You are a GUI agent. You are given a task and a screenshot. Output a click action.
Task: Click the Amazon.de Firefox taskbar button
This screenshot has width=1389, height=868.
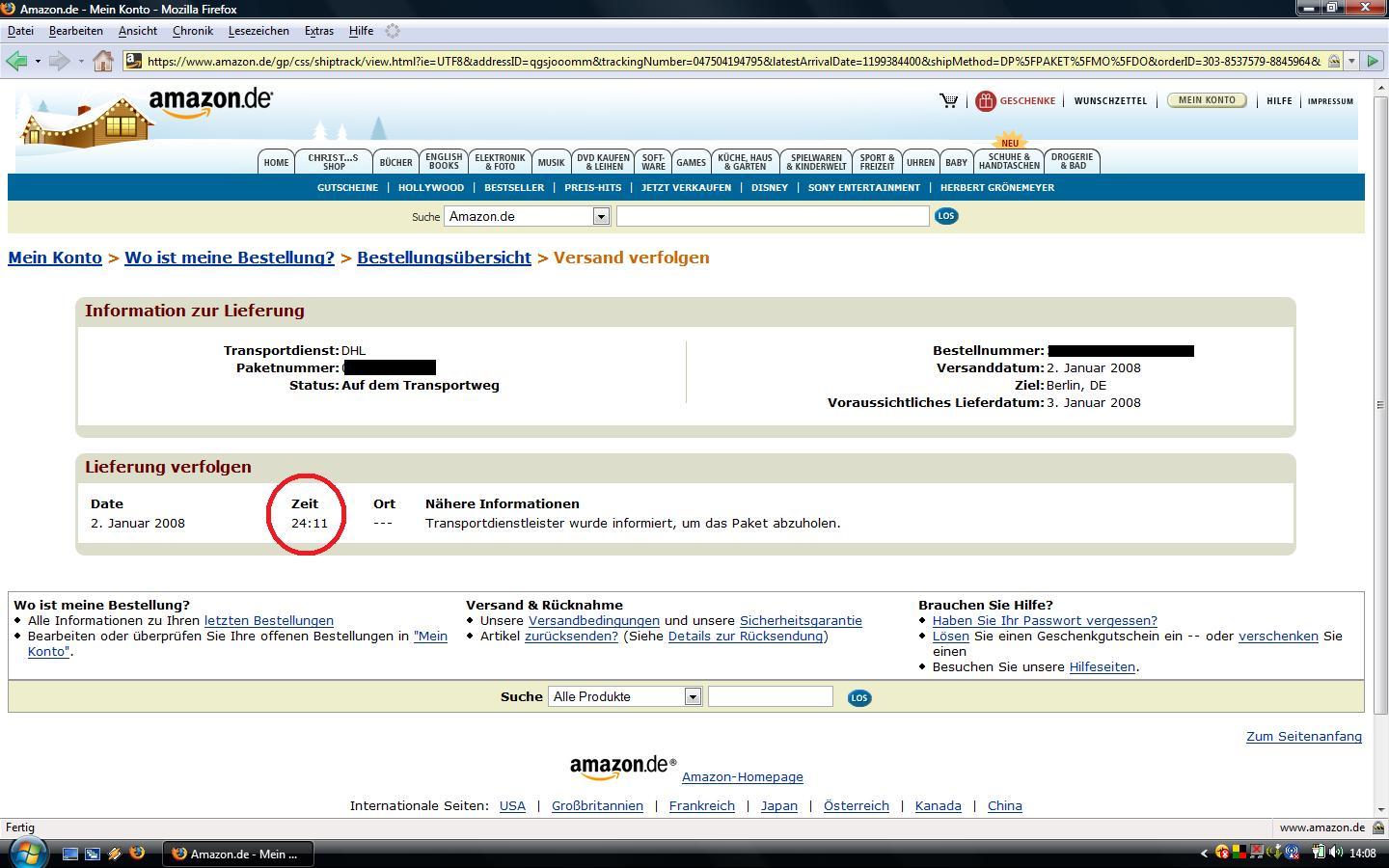tap(238, 854)
